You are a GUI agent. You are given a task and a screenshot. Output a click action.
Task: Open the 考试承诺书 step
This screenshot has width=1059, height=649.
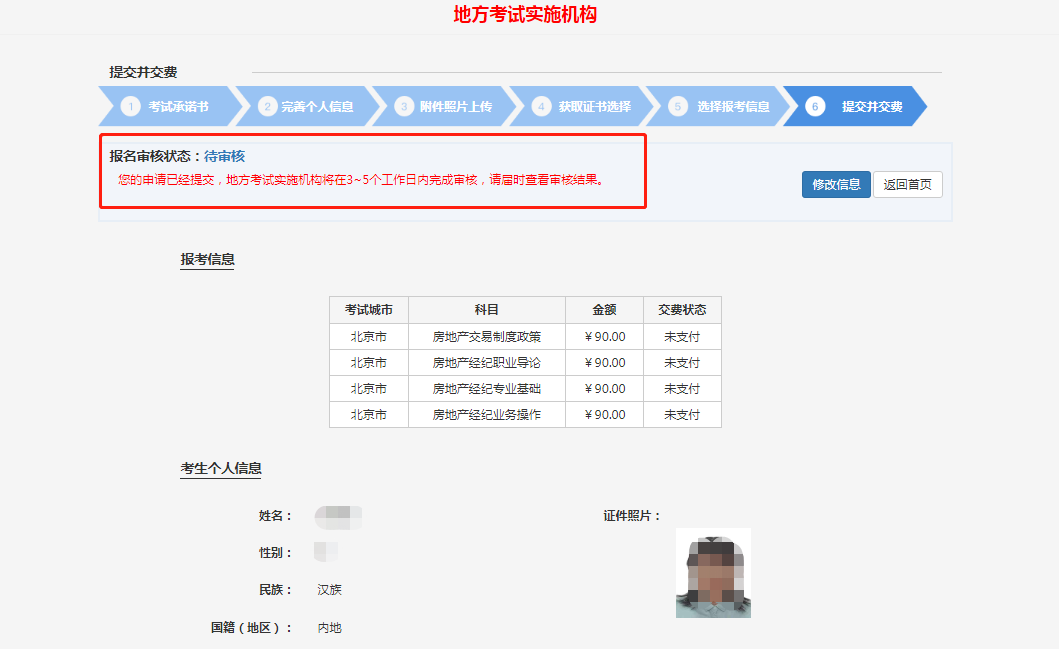pos(178,106)
